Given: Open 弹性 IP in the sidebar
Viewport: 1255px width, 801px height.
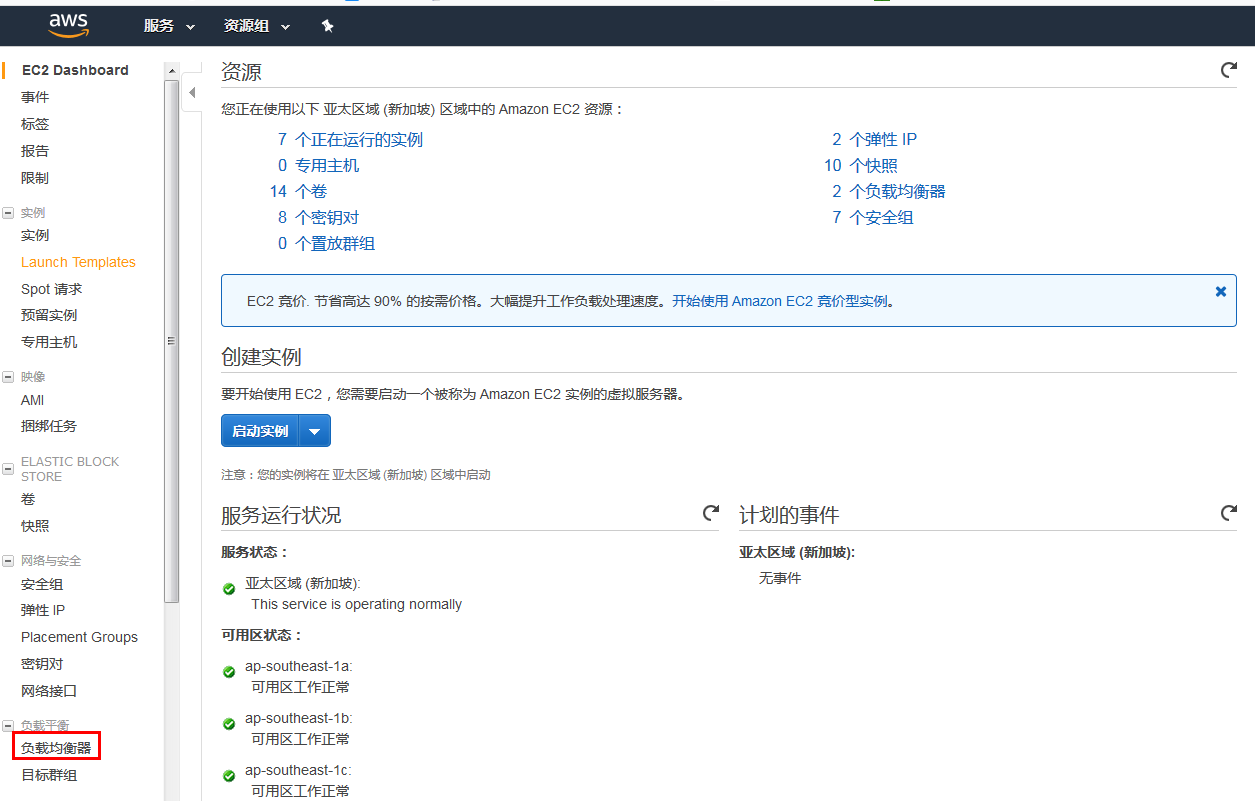Looking at the screenshot, I should 43,610.
